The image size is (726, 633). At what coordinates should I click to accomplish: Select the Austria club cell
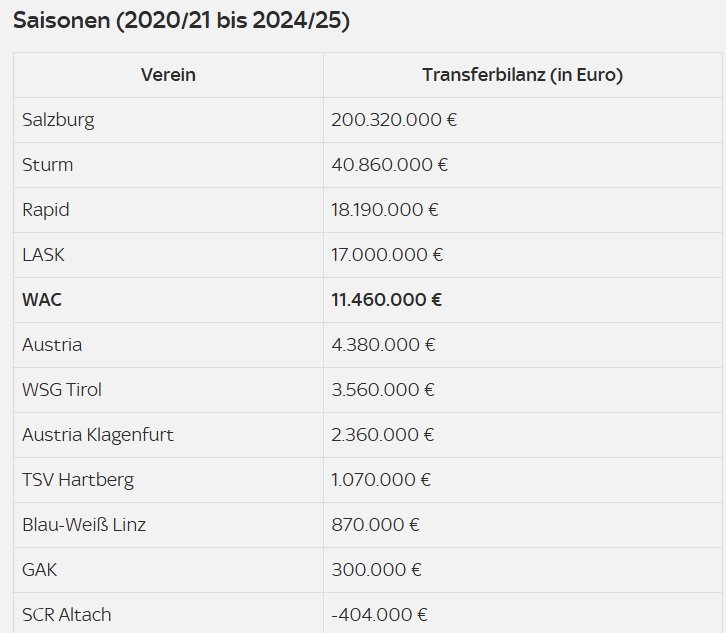[52, 345]
